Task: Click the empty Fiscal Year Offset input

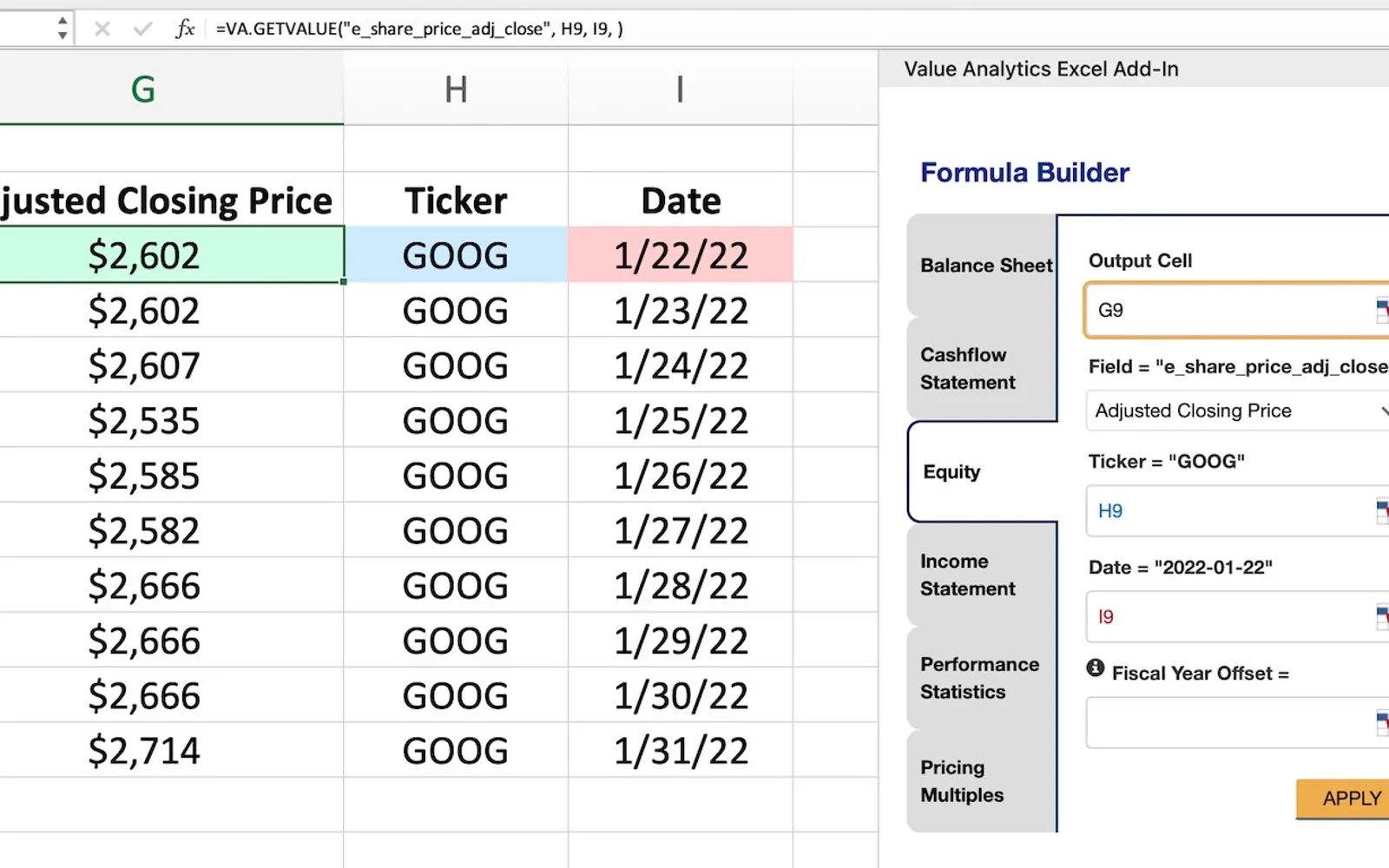Action: tap(1237, 722)
